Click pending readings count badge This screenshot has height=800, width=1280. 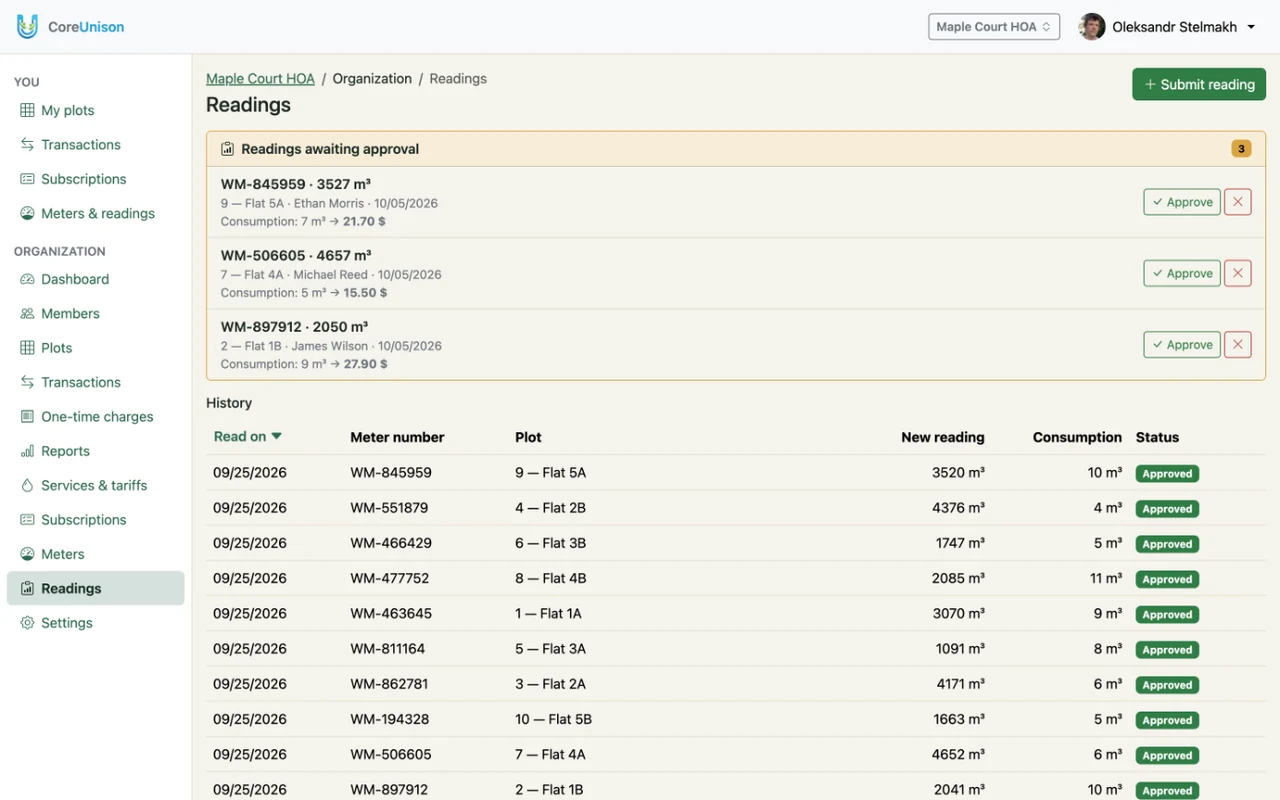1241,149
